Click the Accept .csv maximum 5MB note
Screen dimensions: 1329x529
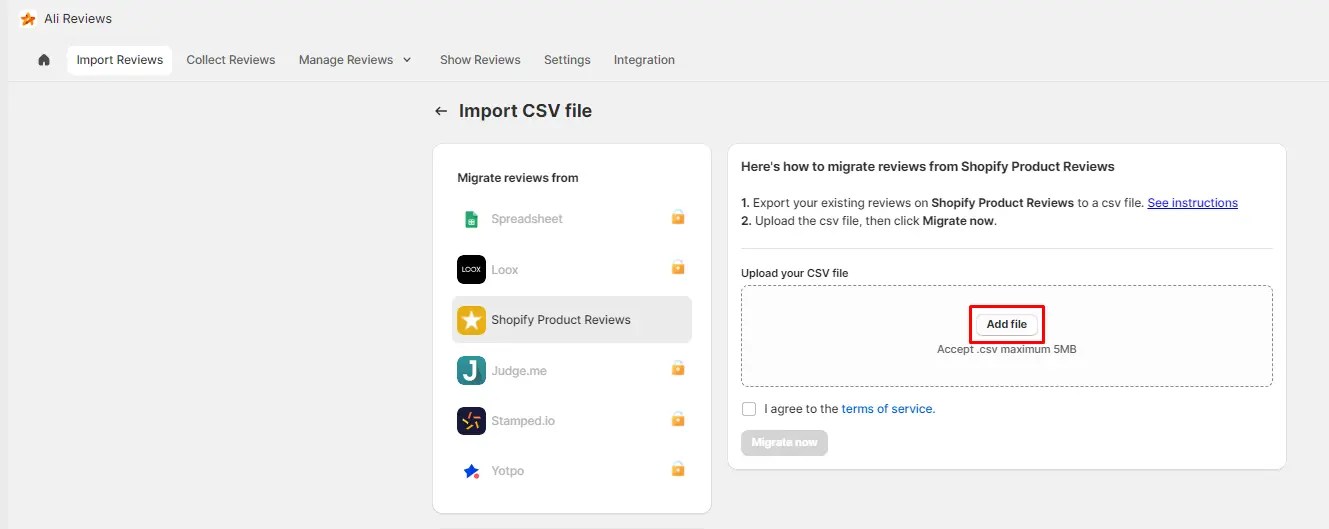1006,349
